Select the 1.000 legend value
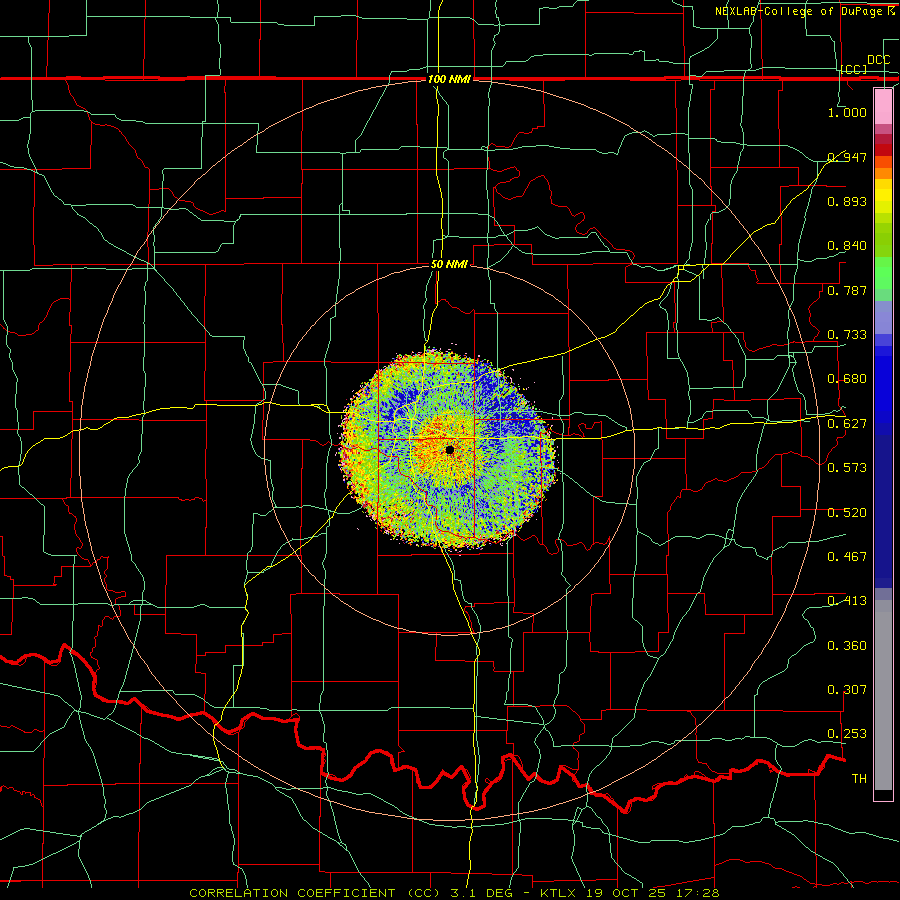Image resolution: width=900 pixels, height=900 pixels. (x=847, y=112)
